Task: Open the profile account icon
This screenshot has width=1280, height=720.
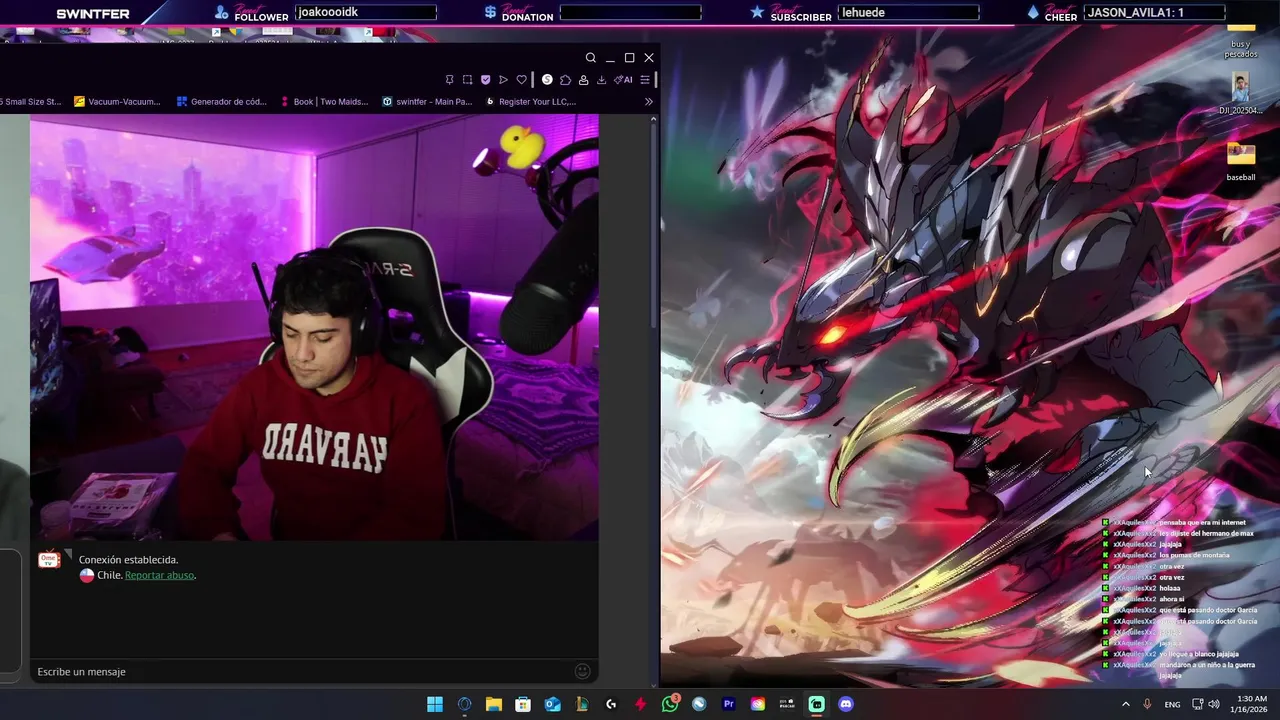Action: pyautogui.click(x=583, y=80)
